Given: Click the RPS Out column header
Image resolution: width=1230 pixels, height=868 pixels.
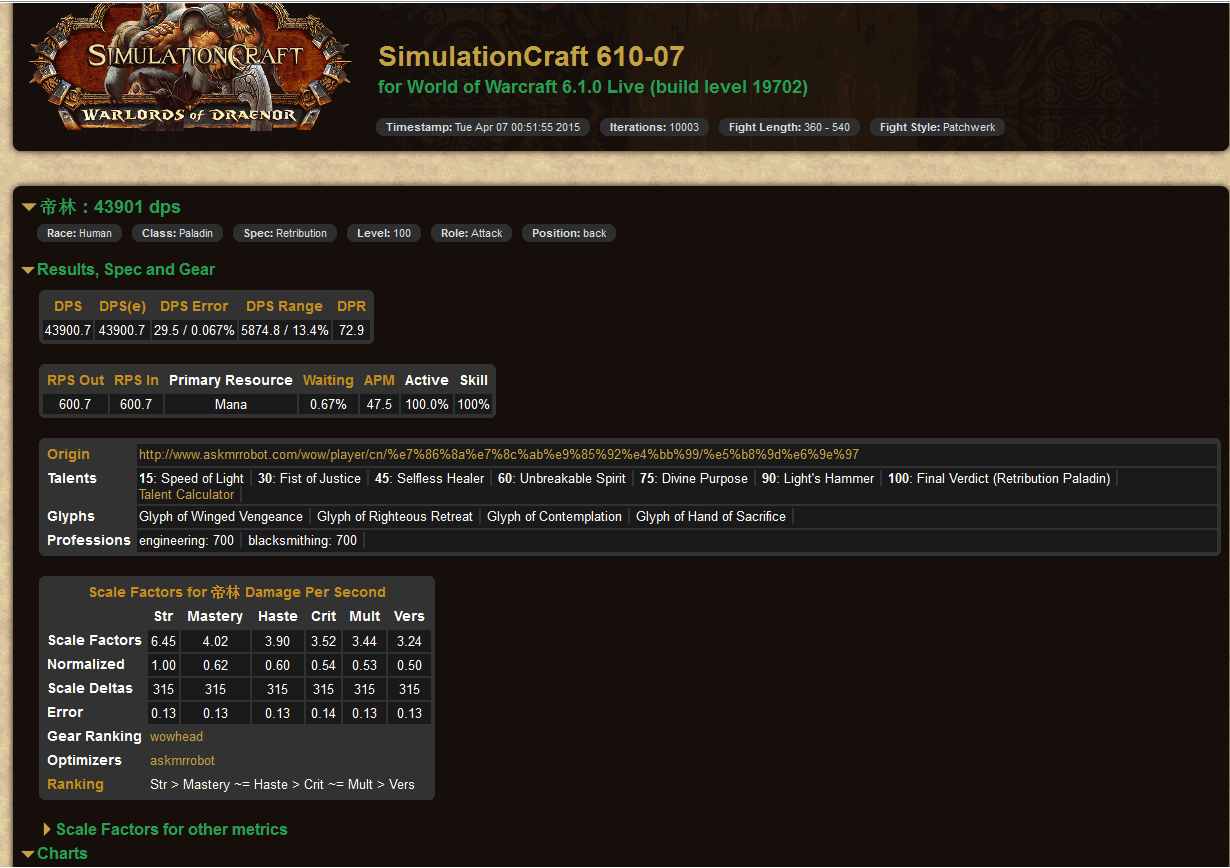Looking at the screenshot, I should (x=76, y=380).
